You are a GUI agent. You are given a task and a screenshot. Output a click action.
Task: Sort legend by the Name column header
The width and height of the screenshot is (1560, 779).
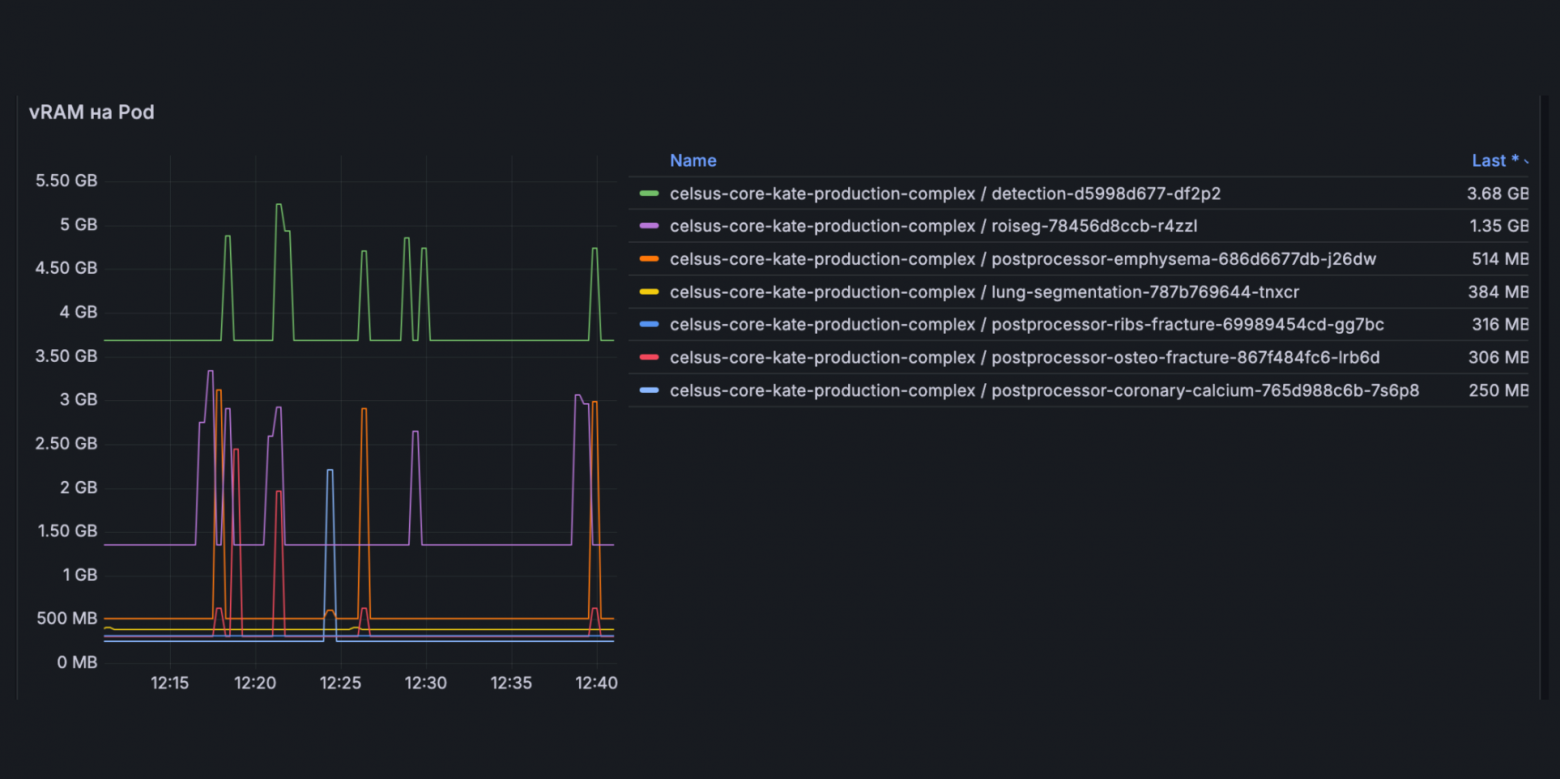[693, 161]
